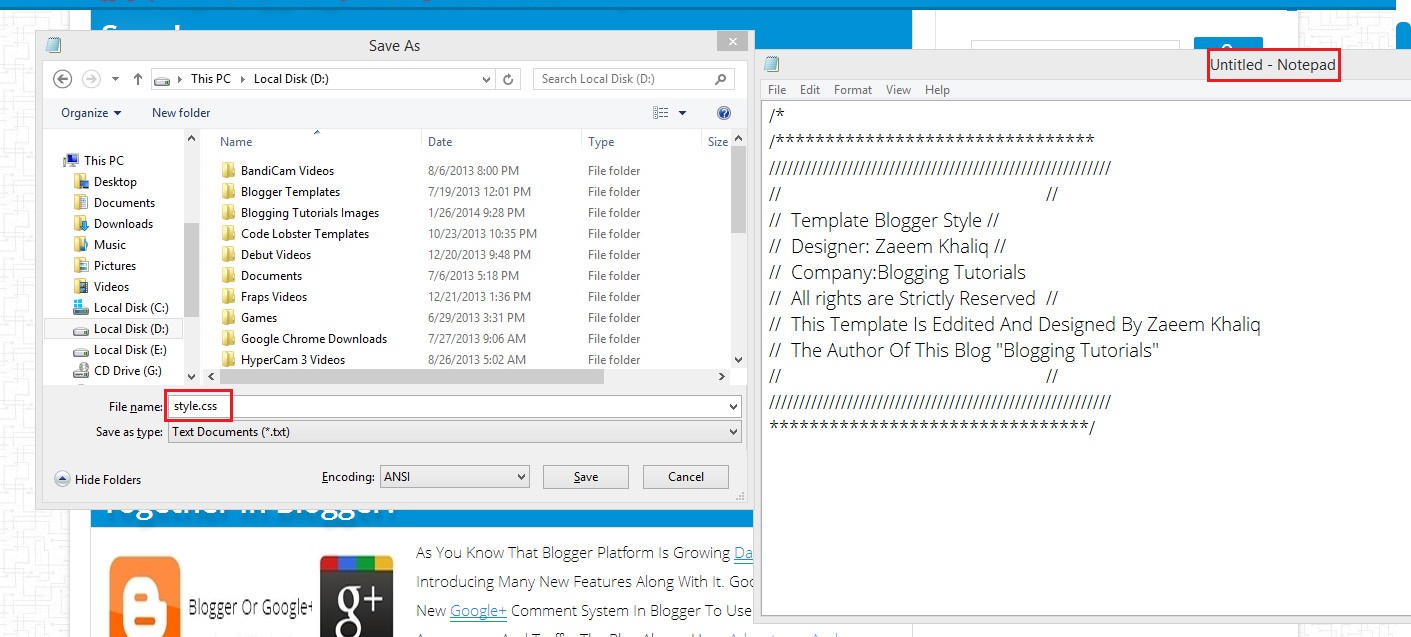Change view layout with the view icon

(660, 113)
